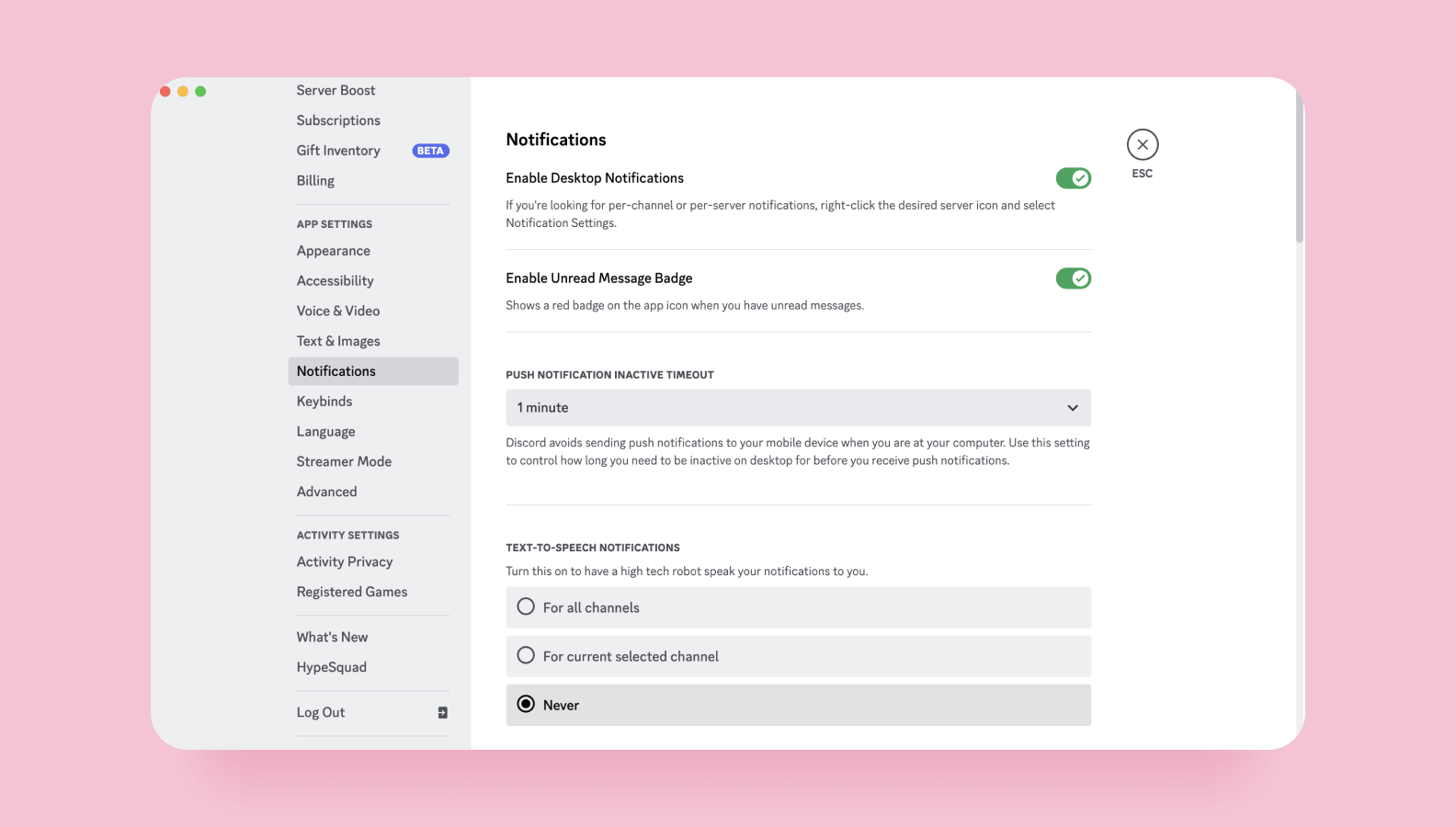The image size is (1456, 827).
Task: Select the Never text-to-speech option
Action: click(798, 705)
